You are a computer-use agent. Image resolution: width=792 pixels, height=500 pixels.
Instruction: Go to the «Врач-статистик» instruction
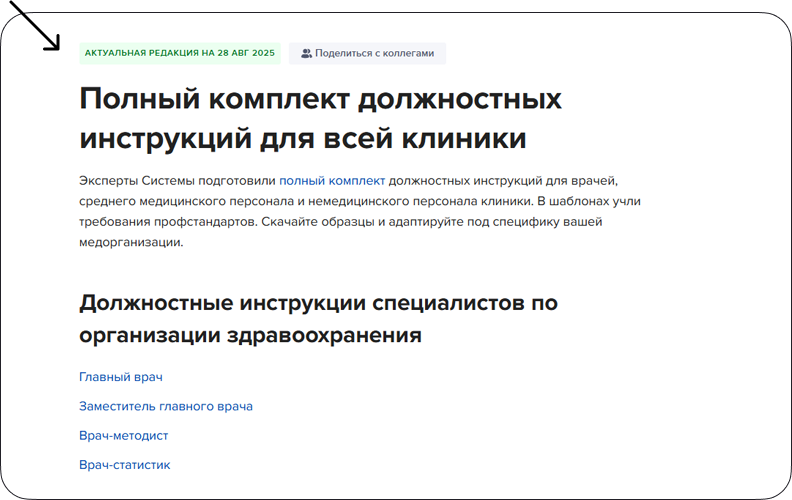click(124, 465)
